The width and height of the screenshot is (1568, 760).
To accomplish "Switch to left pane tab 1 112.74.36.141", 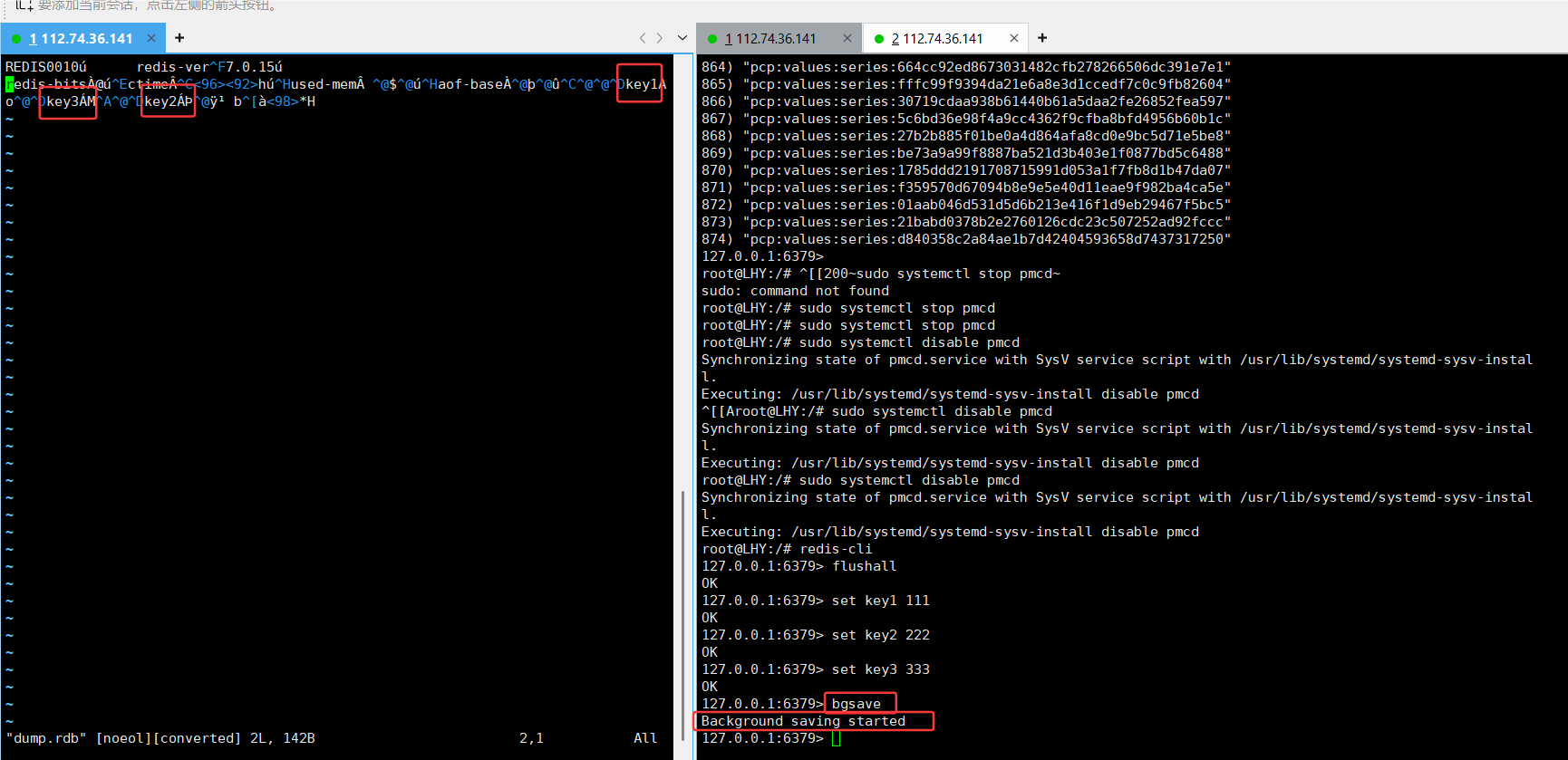I will tap(81, 38).
